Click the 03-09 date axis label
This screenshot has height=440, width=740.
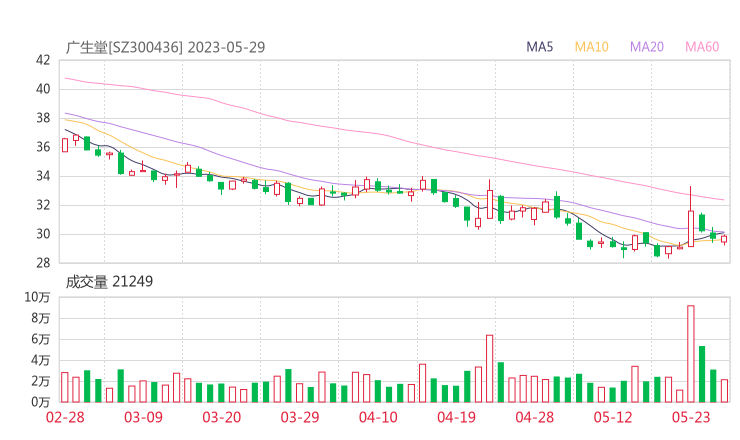(x=143, y=417)
